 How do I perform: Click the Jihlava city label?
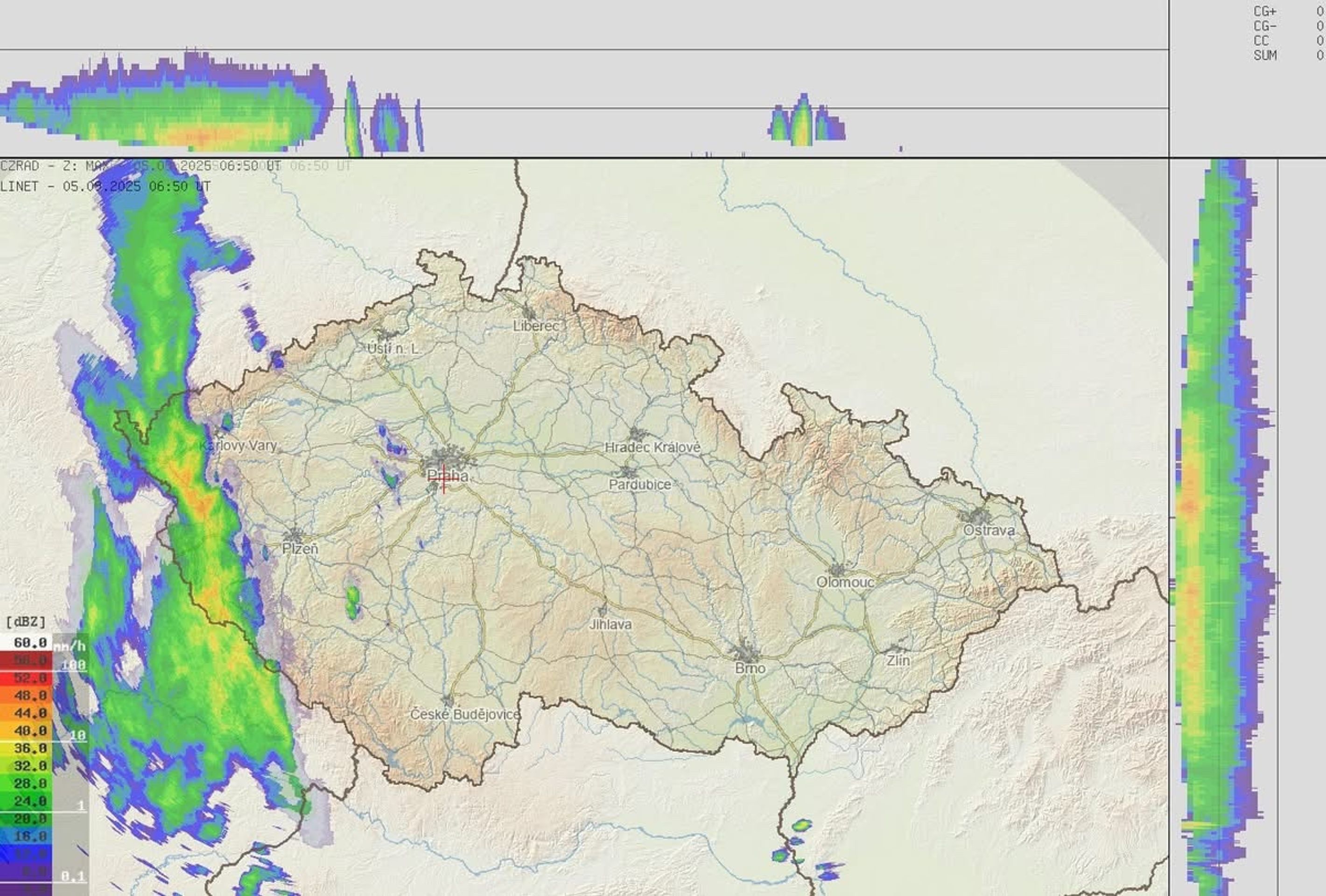tap(610, 624)
